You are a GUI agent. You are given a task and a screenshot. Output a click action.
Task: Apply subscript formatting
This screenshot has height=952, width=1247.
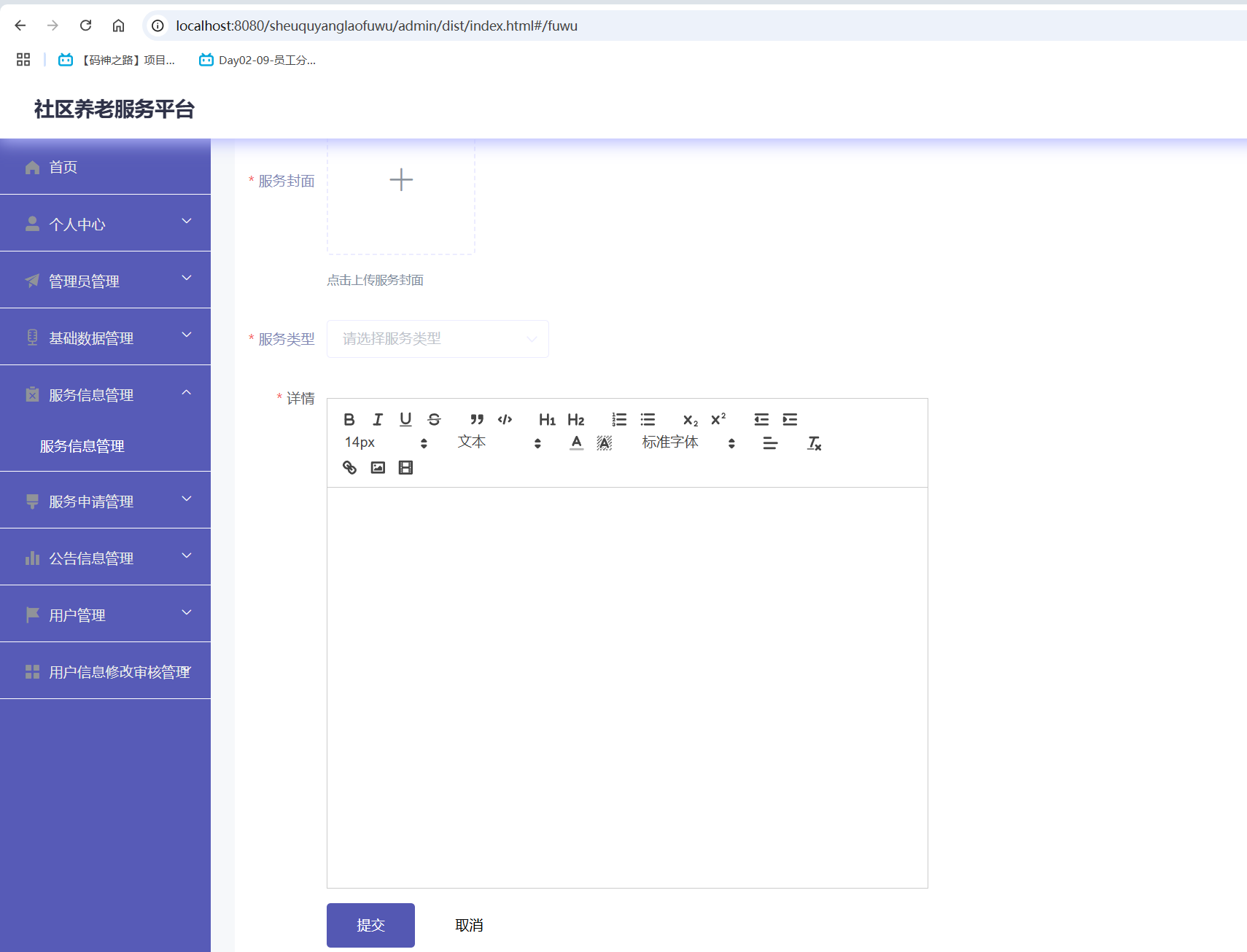tap(690, 419)
